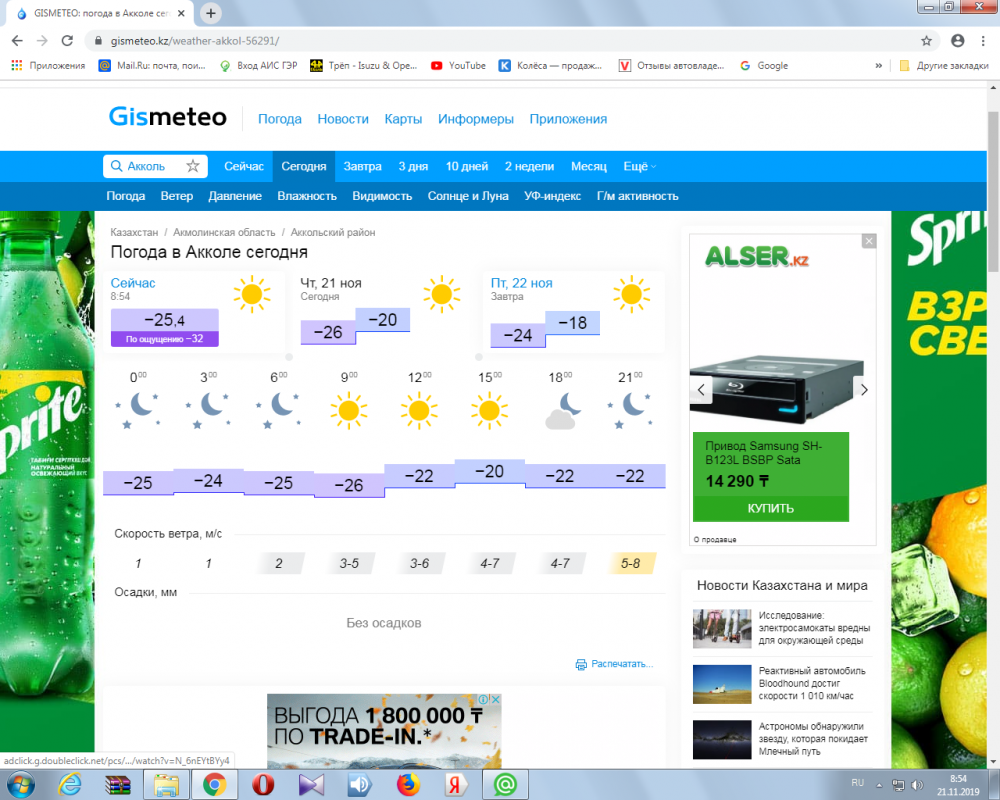Jump to the Г/м активность section

coord(637,196)
